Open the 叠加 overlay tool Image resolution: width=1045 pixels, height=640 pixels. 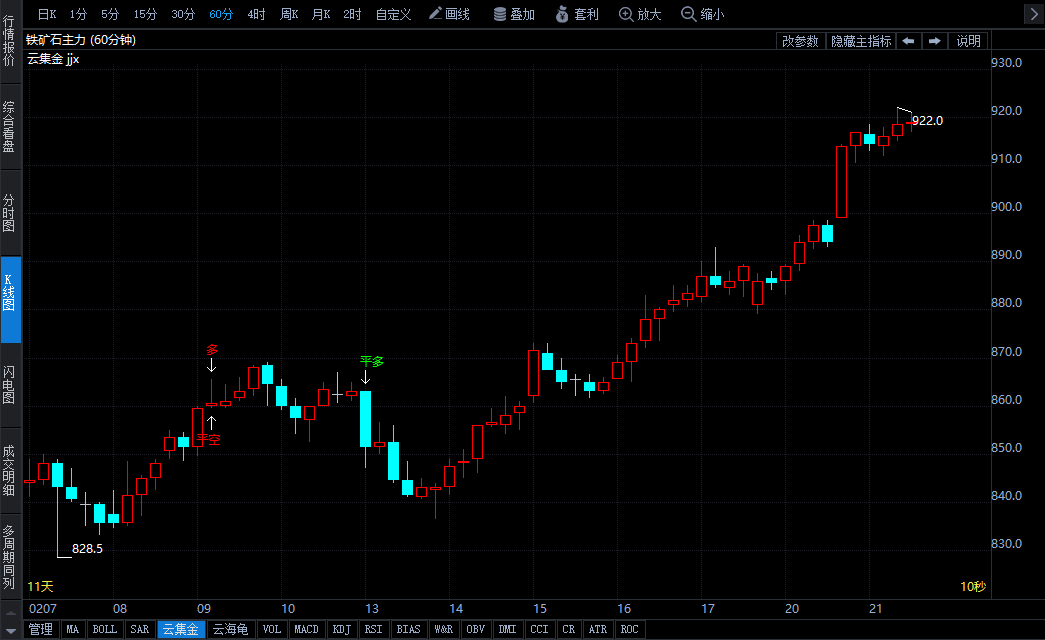coord(514,14)
